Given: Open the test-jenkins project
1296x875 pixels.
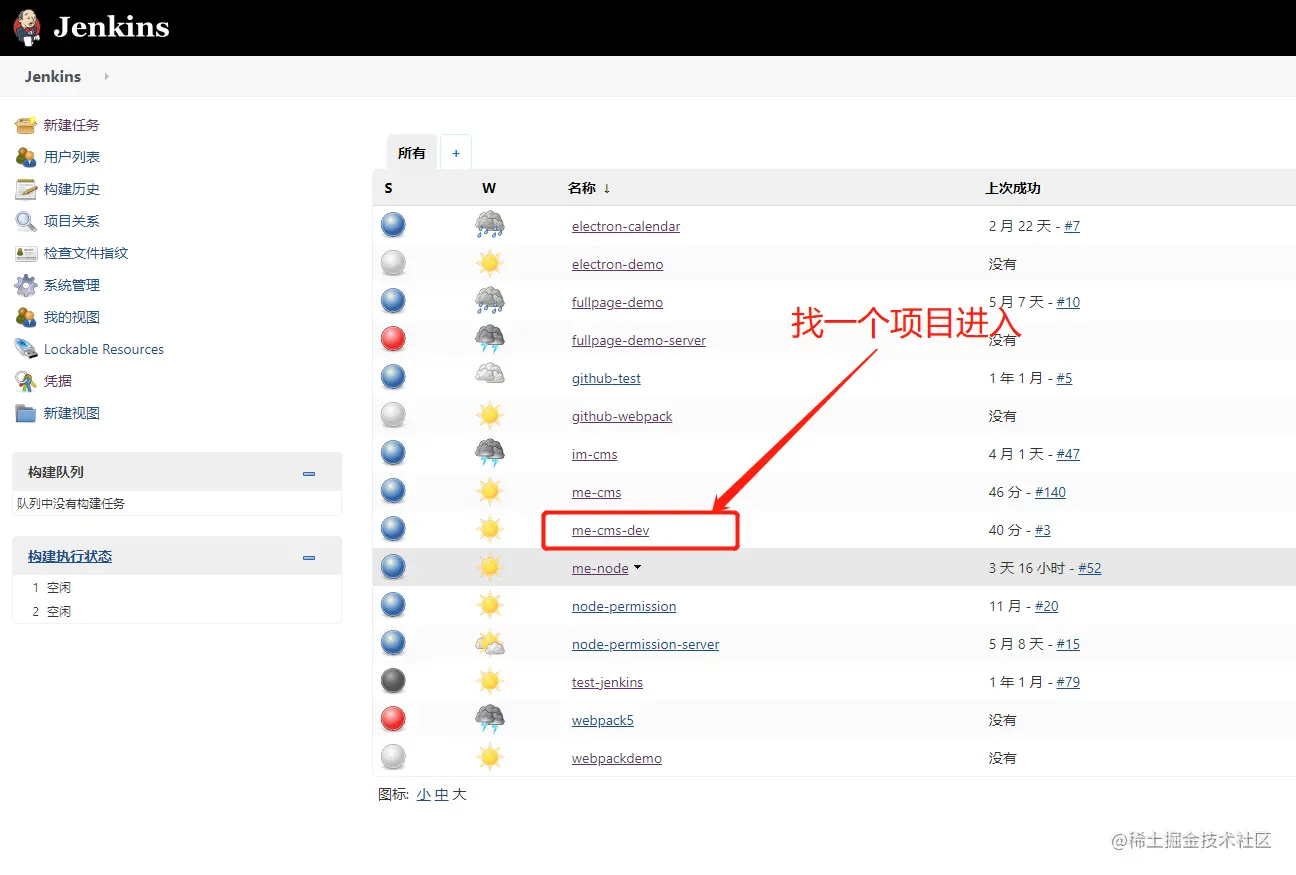Looking at the screenshot, I should pos(607,682).
